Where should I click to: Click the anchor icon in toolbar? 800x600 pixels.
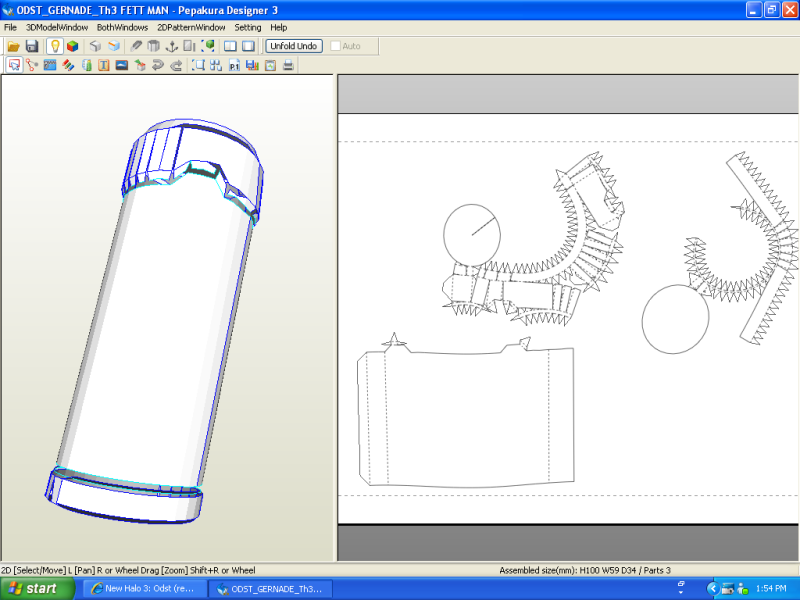pos(170,46)
